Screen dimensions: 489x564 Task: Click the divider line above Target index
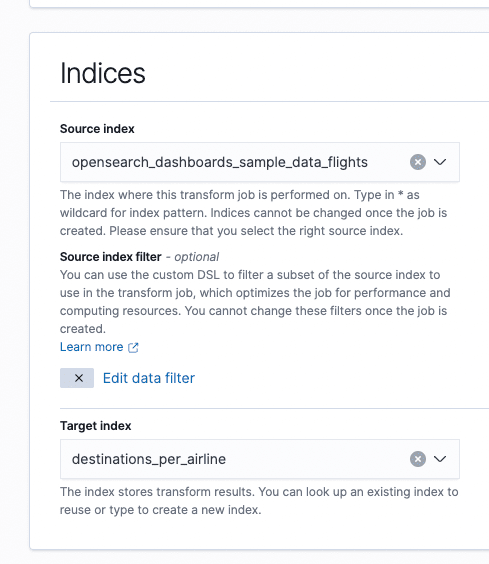[x=274, y=408]
